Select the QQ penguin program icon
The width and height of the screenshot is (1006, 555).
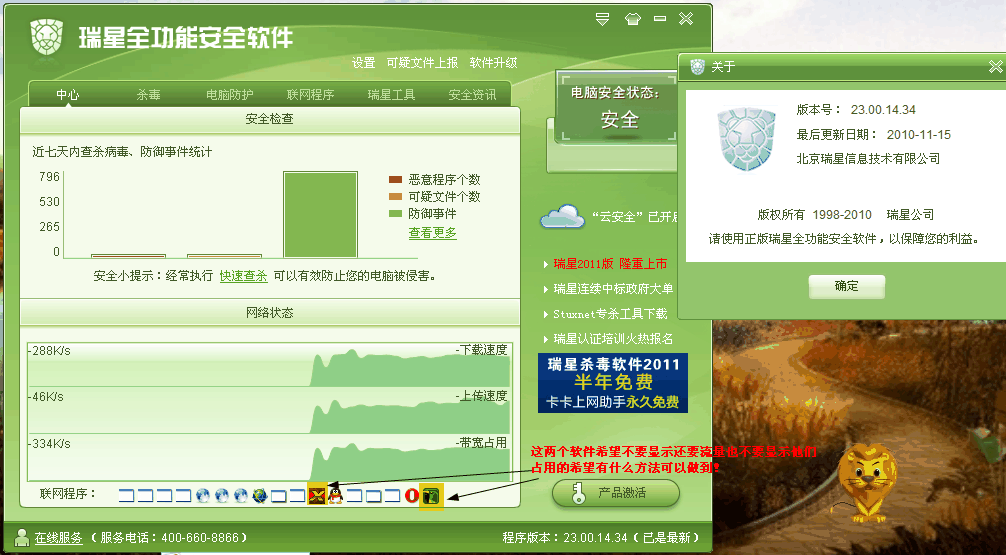point(336,495)
